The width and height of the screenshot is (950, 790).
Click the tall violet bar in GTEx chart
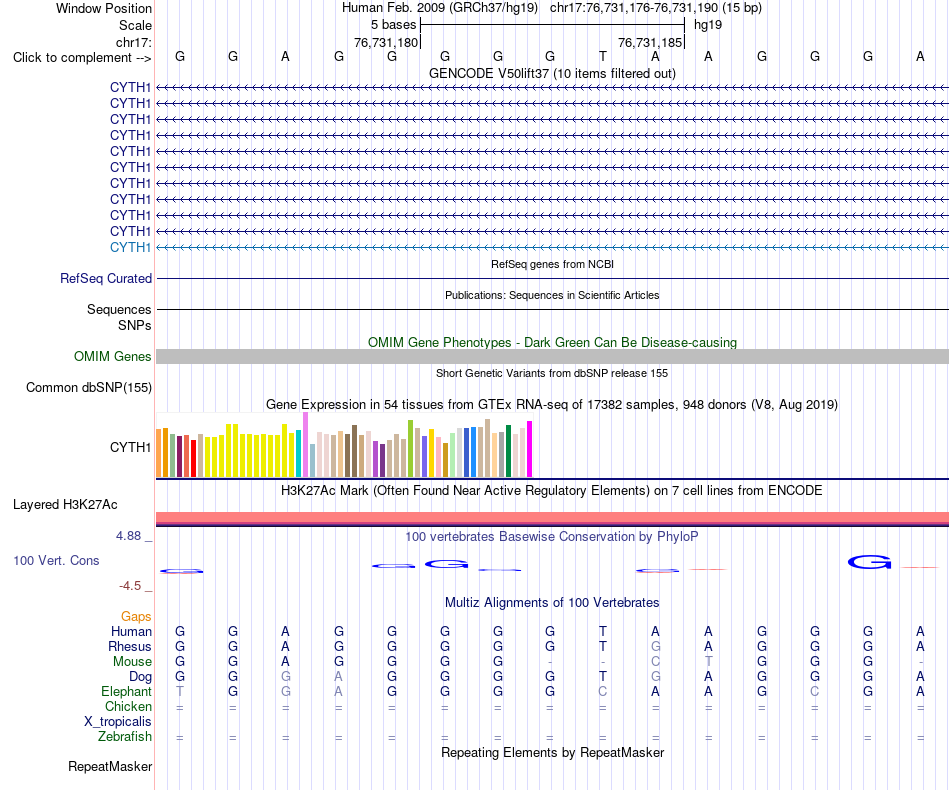click(x=305, y=445)
